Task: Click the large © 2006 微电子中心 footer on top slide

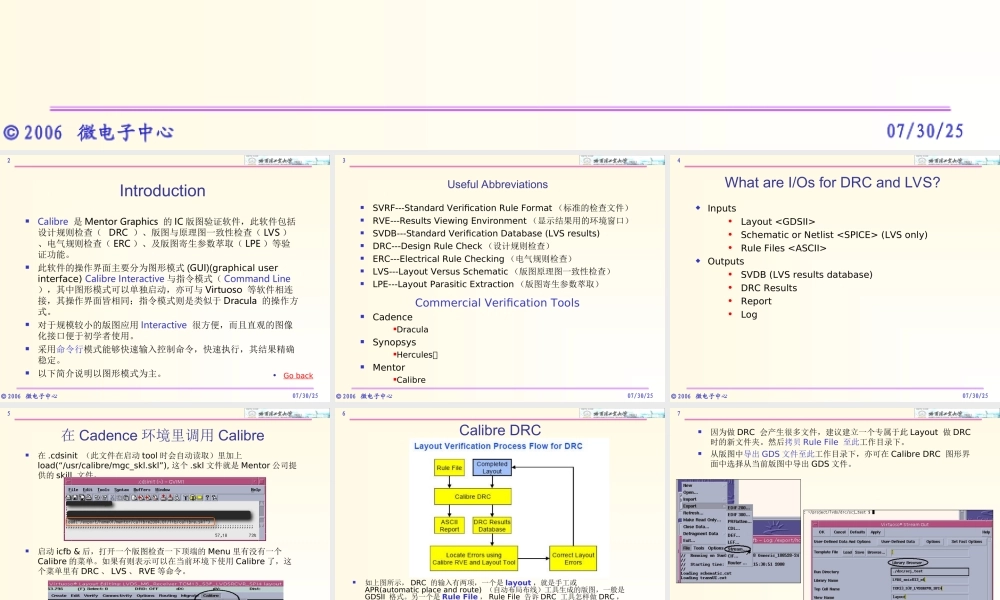Action: pyautogui.click(x=88, y=133)
